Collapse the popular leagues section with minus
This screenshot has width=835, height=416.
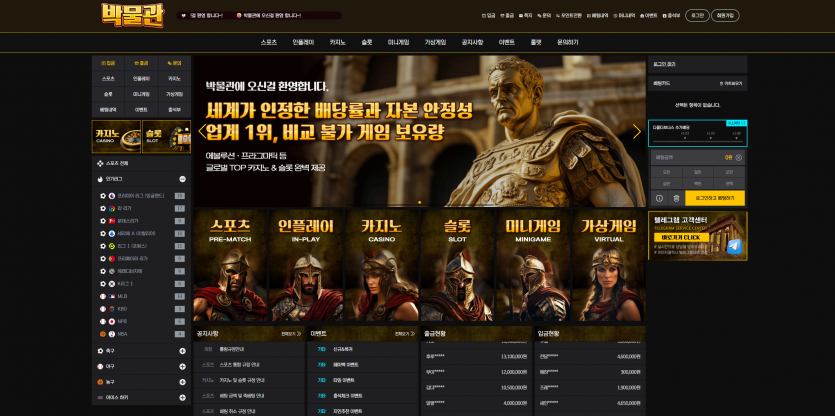182,179
